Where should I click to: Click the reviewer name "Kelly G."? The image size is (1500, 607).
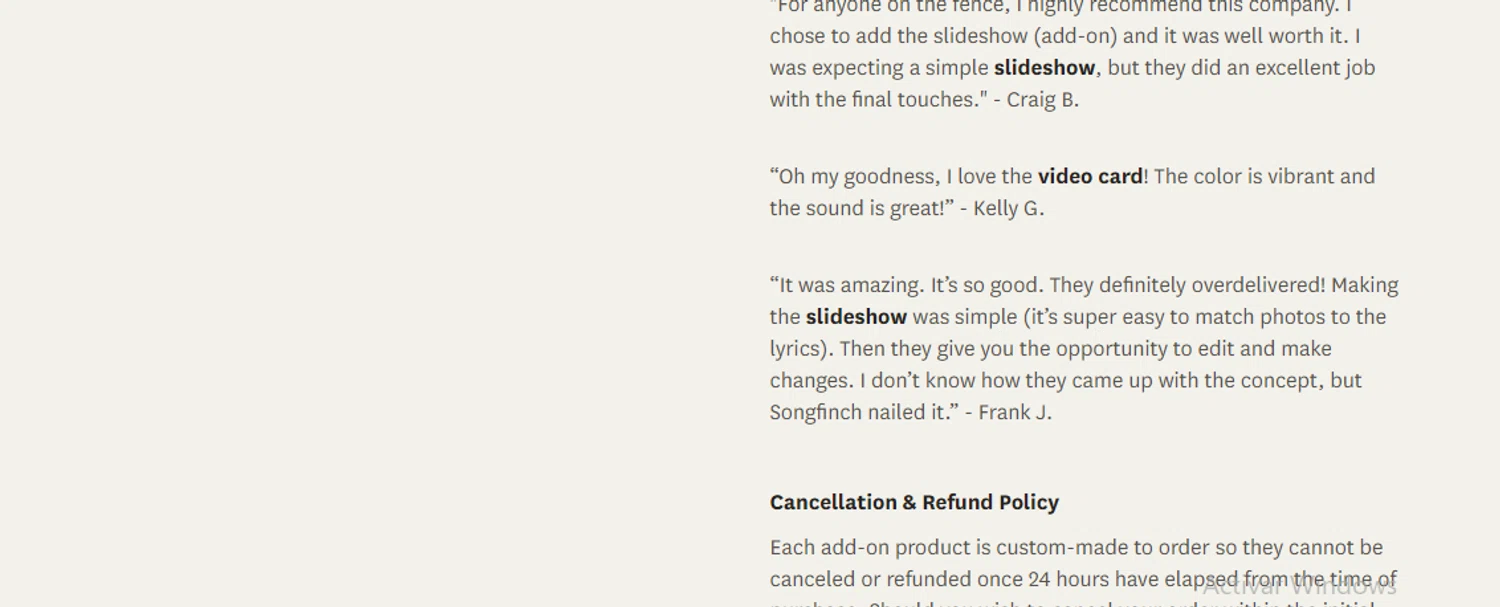(x=1008, y=209)
